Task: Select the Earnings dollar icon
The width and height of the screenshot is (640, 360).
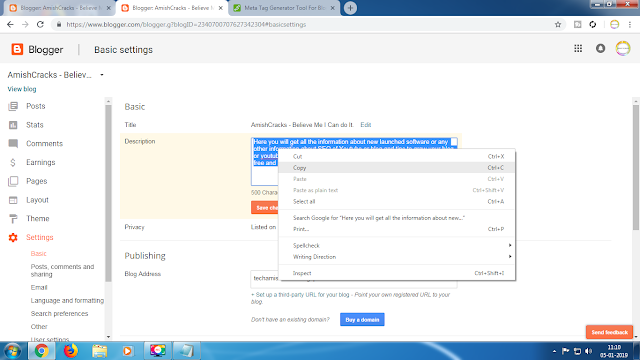Action: click(13, 162)
